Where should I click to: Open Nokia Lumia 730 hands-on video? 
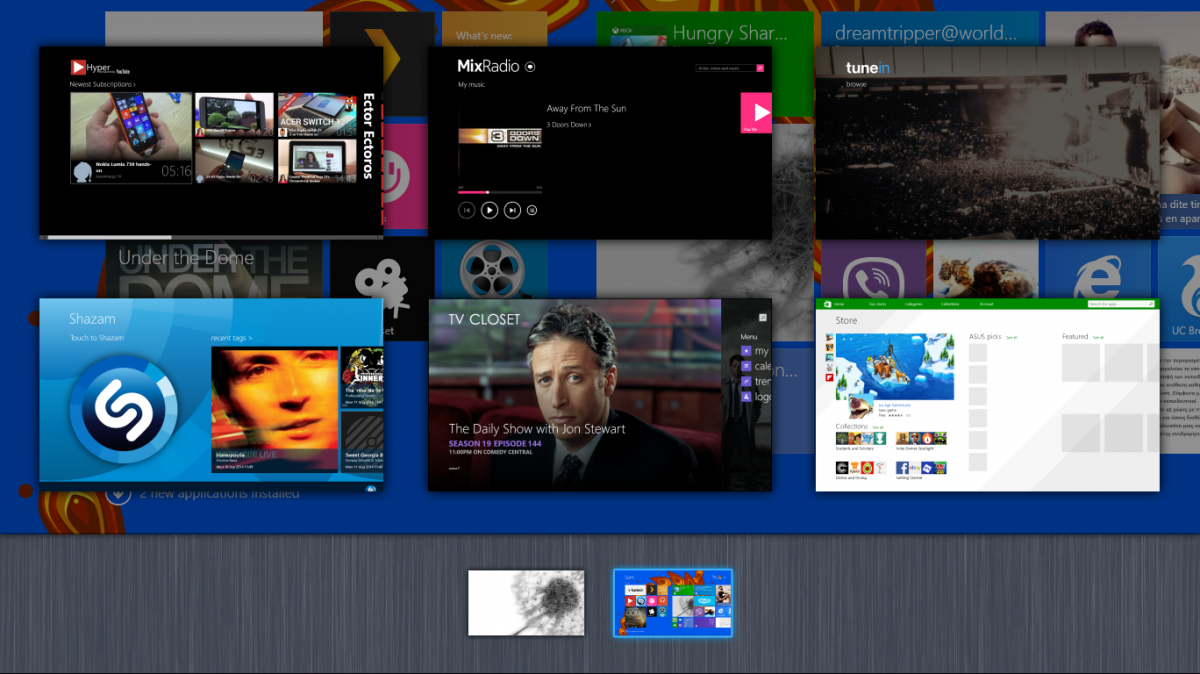(x=130, y=138)
